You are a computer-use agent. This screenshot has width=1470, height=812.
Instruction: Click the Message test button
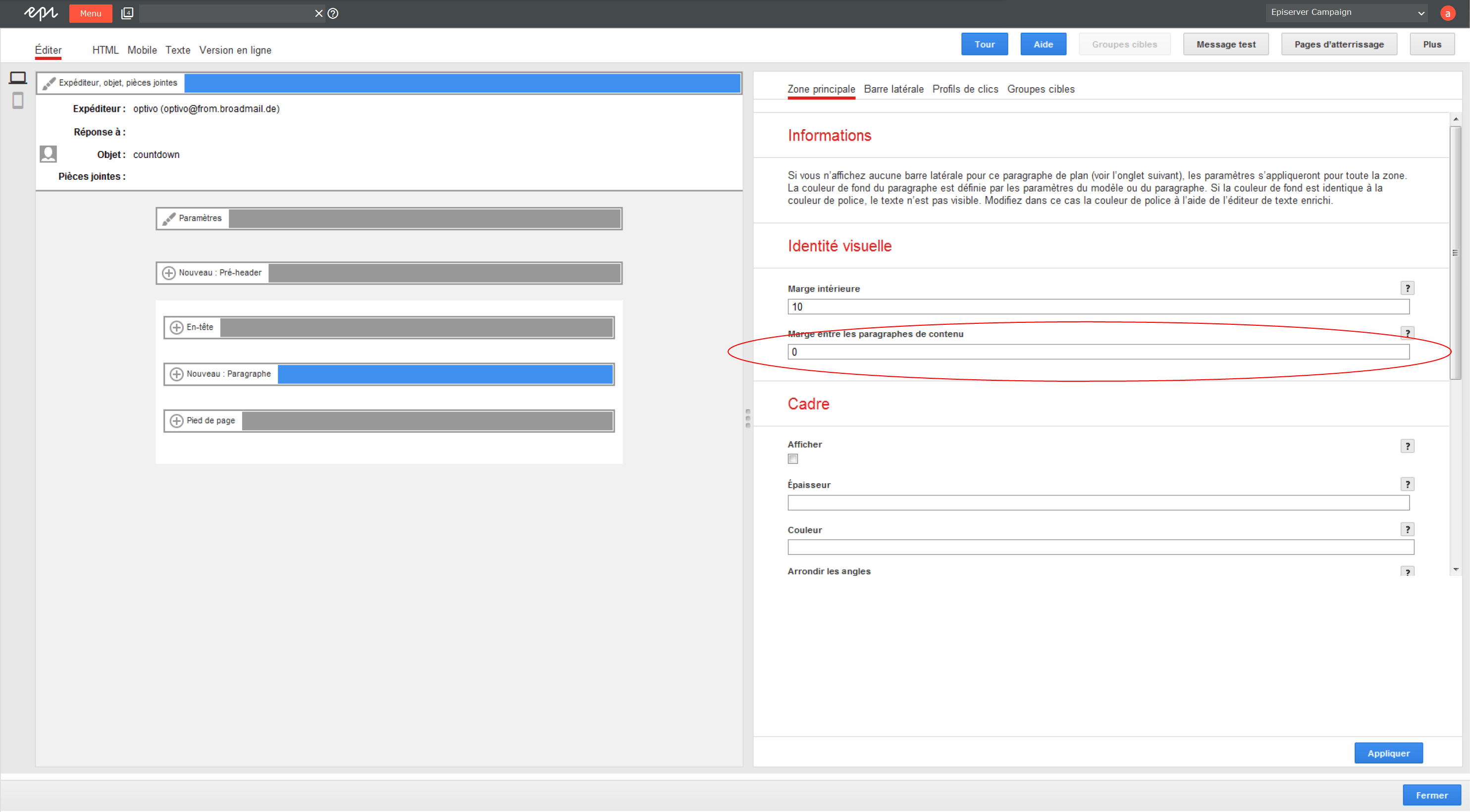[1226, 45]
